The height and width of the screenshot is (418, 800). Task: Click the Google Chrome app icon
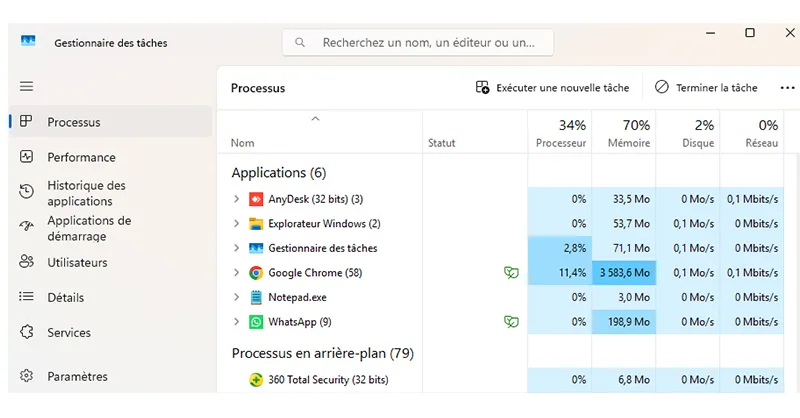point(256,272)
